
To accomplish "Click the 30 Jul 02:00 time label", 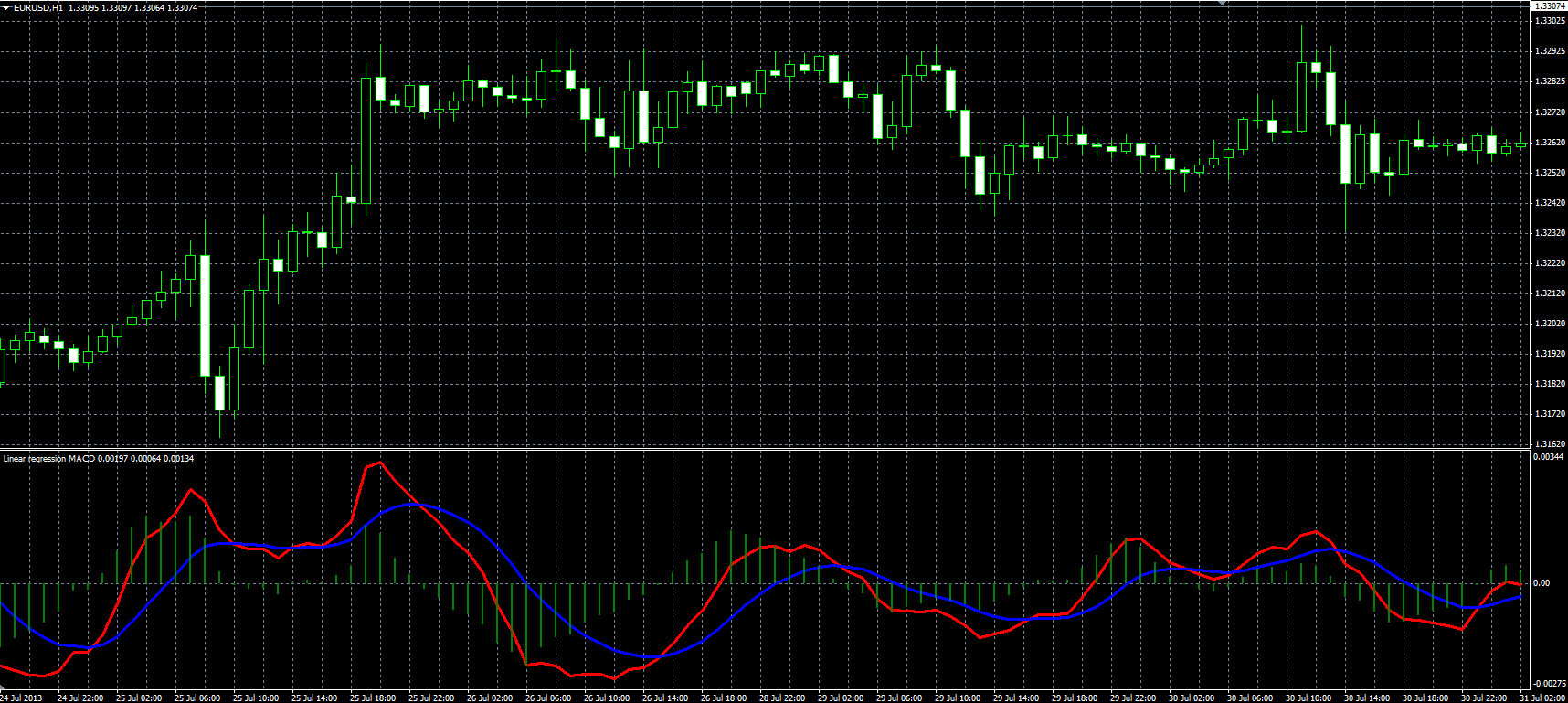I will 1192,698.
